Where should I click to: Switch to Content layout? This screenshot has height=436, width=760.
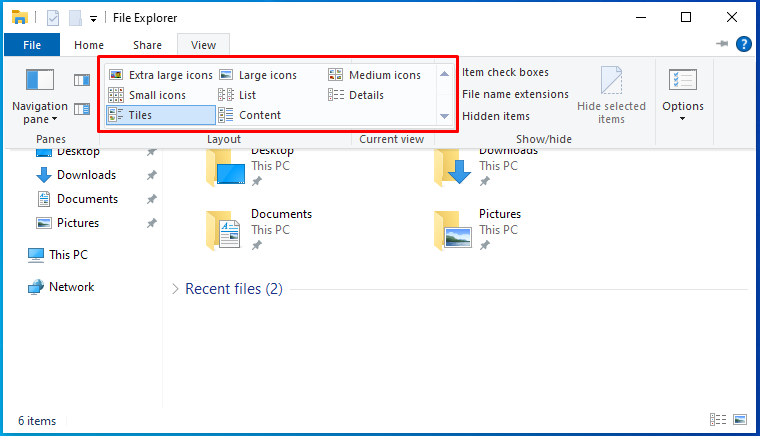(250, 115)
